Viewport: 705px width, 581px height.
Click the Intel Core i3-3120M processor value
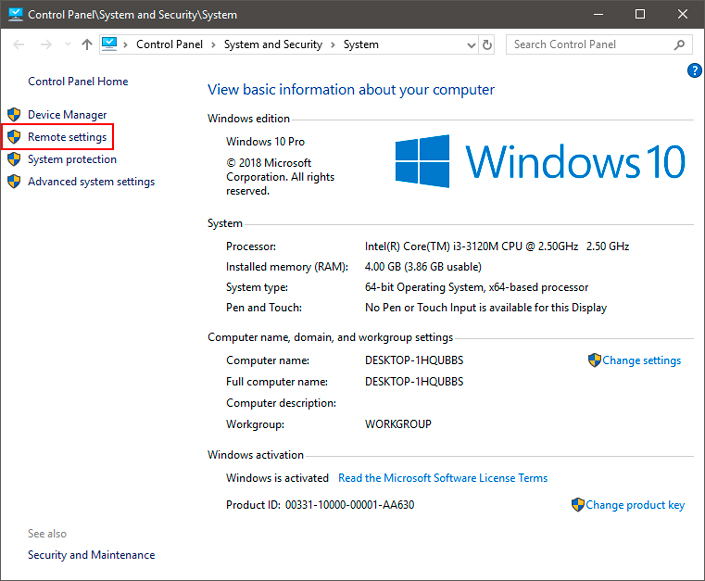497,246
